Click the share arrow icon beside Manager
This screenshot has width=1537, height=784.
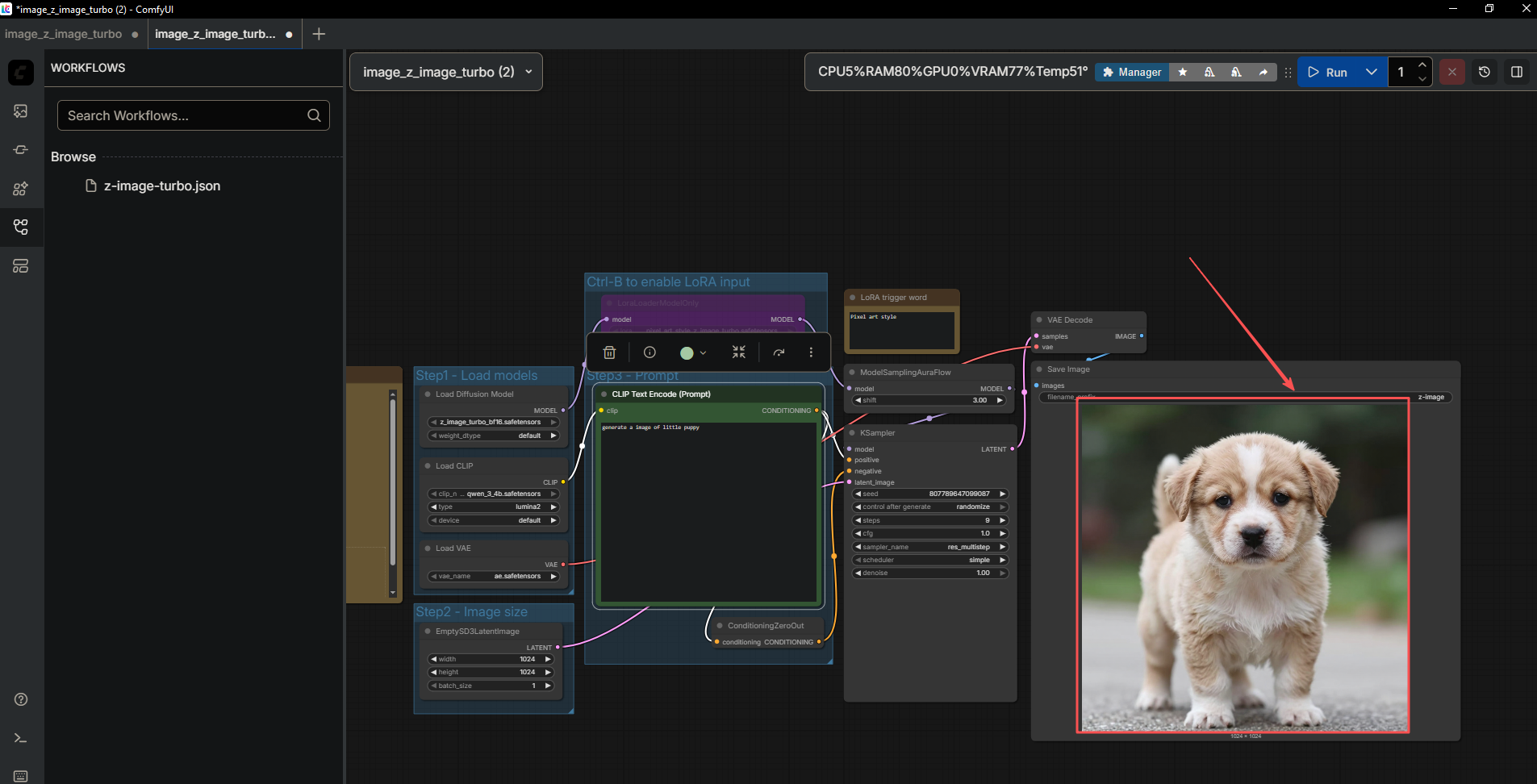click(x=1263, y=72)
